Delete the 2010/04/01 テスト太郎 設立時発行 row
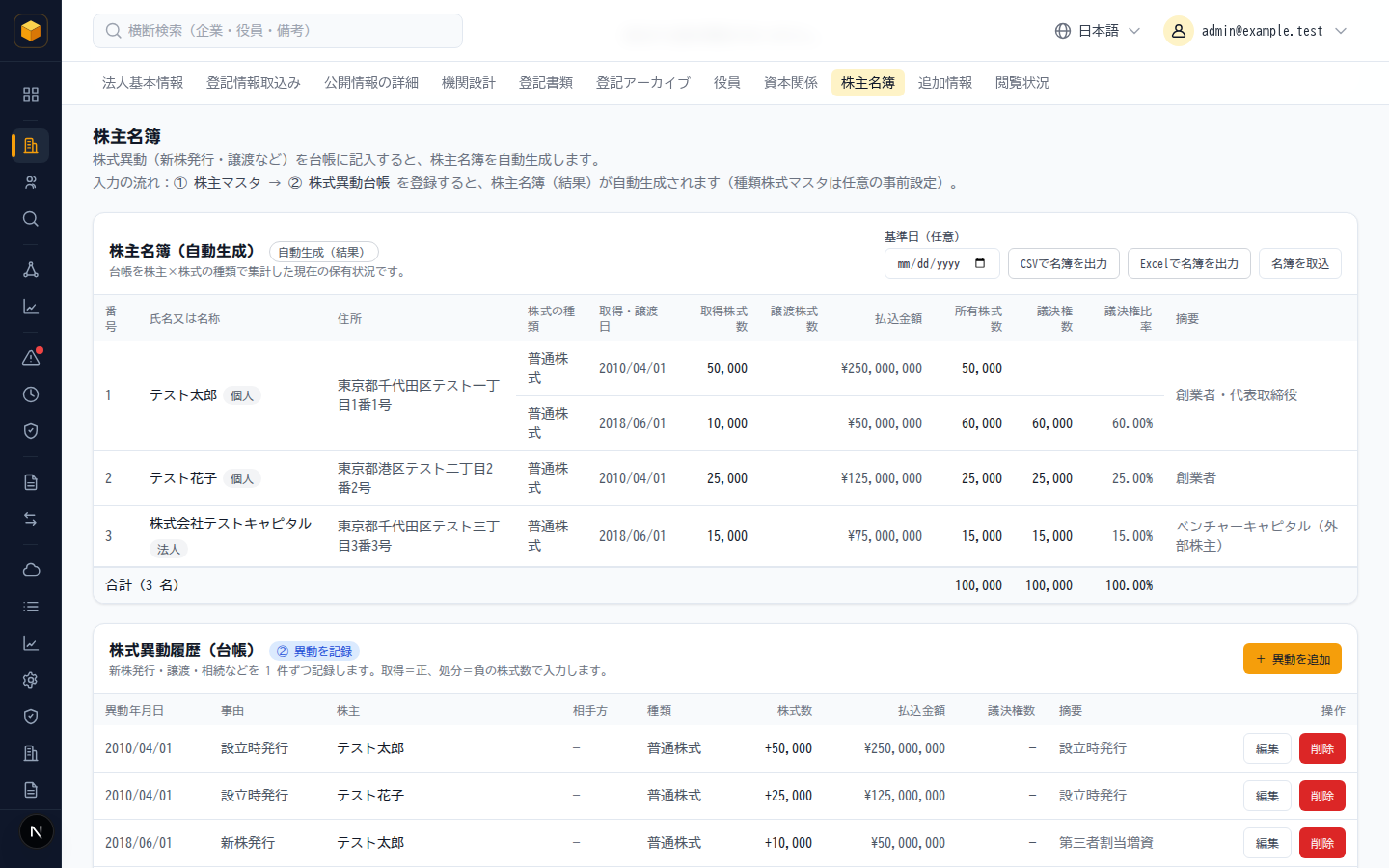Screen dimensions: 1389x868 (1322, 748)
